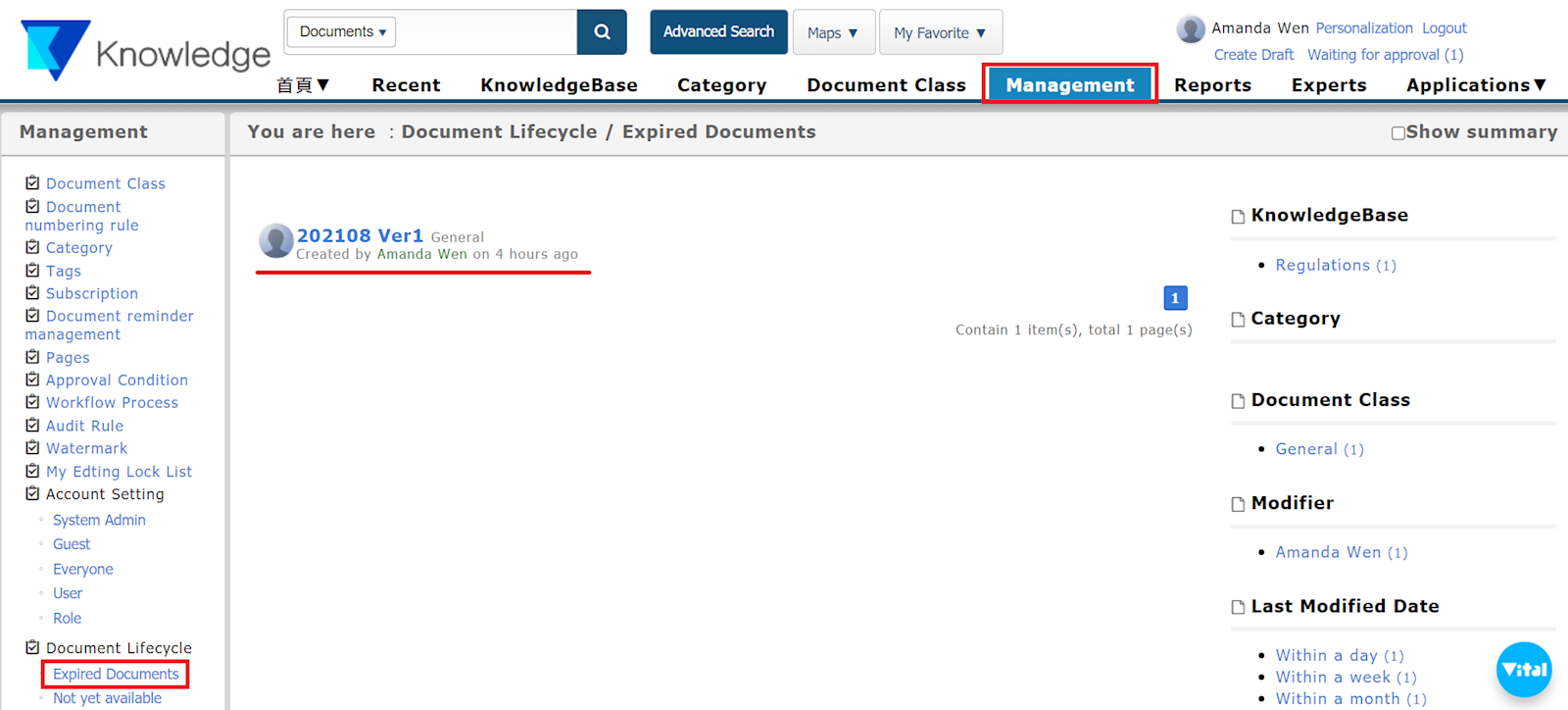Open the Documents search scope dropdown

[x=342, y=32]
